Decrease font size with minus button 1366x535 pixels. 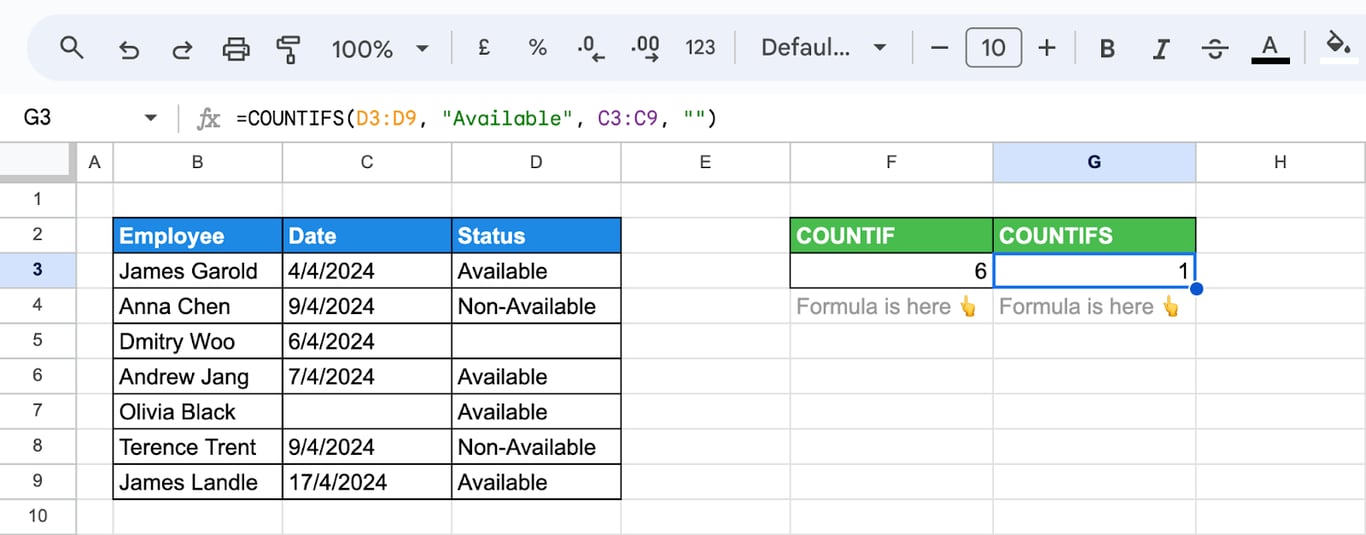[939, 48]
